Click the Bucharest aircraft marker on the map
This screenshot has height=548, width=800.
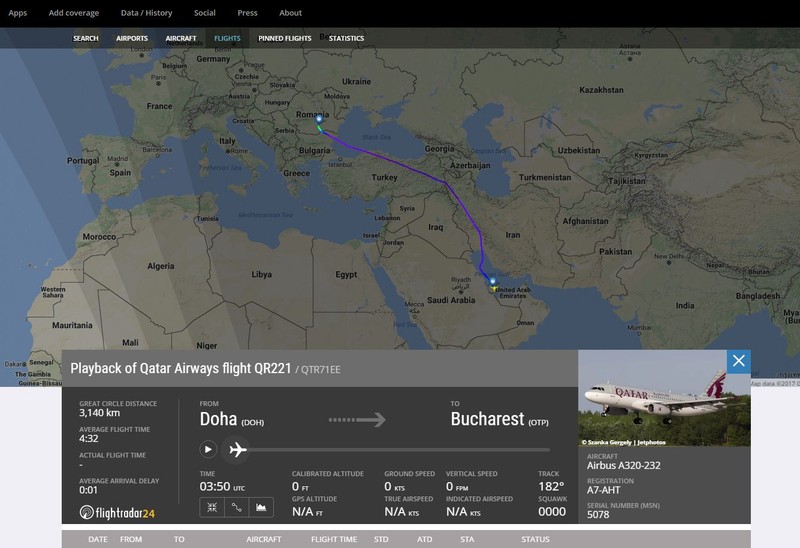[319, 119]
